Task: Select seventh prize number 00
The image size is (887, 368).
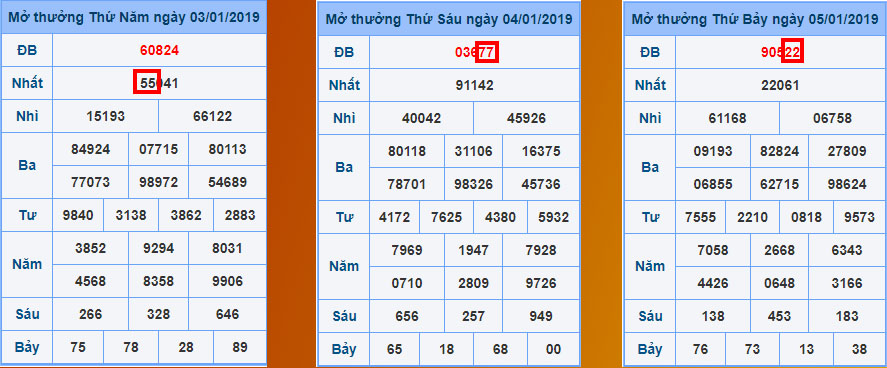Action: tap(553, 349)
